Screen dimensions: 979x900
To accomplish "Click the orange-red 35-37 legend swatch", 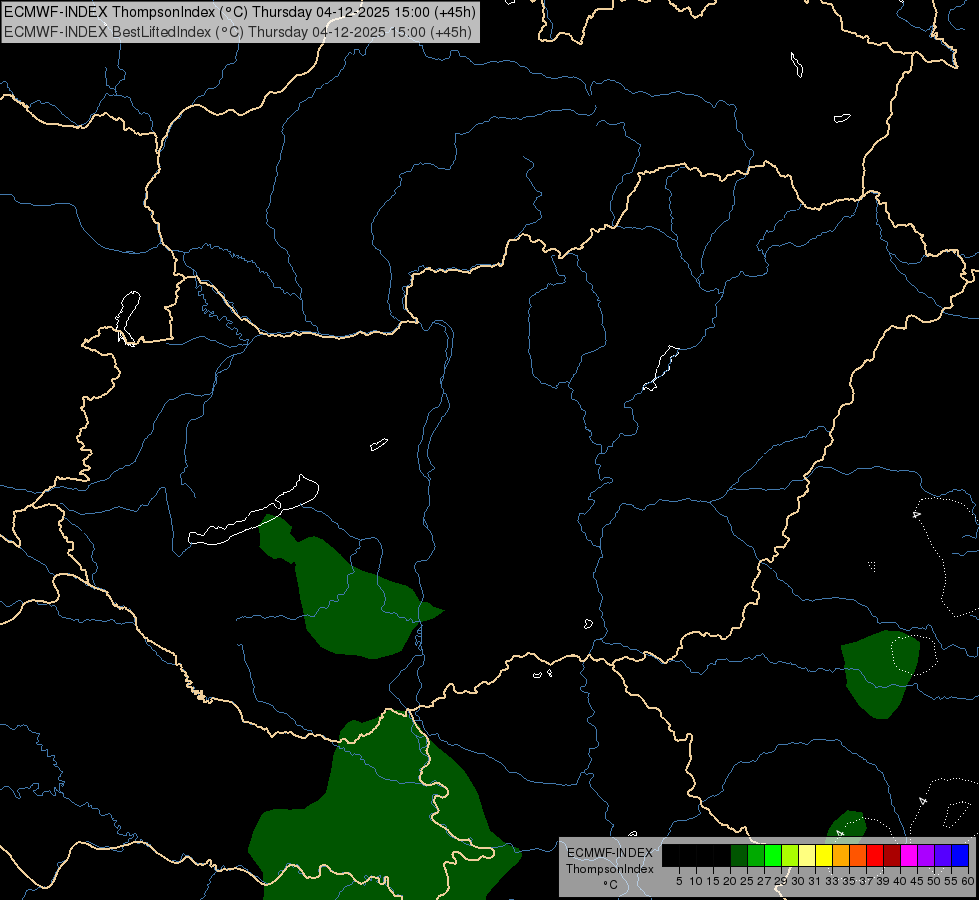I will 858,855.
